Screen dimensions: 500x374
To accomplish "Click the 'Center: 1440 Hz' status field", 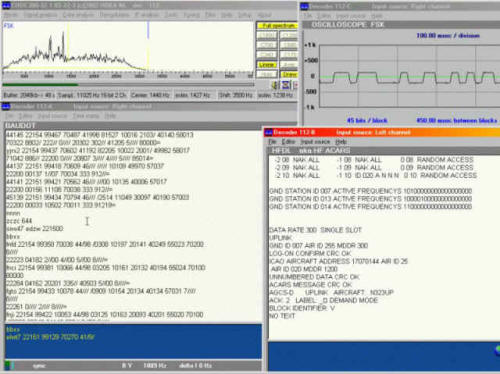I will point(150,95).
